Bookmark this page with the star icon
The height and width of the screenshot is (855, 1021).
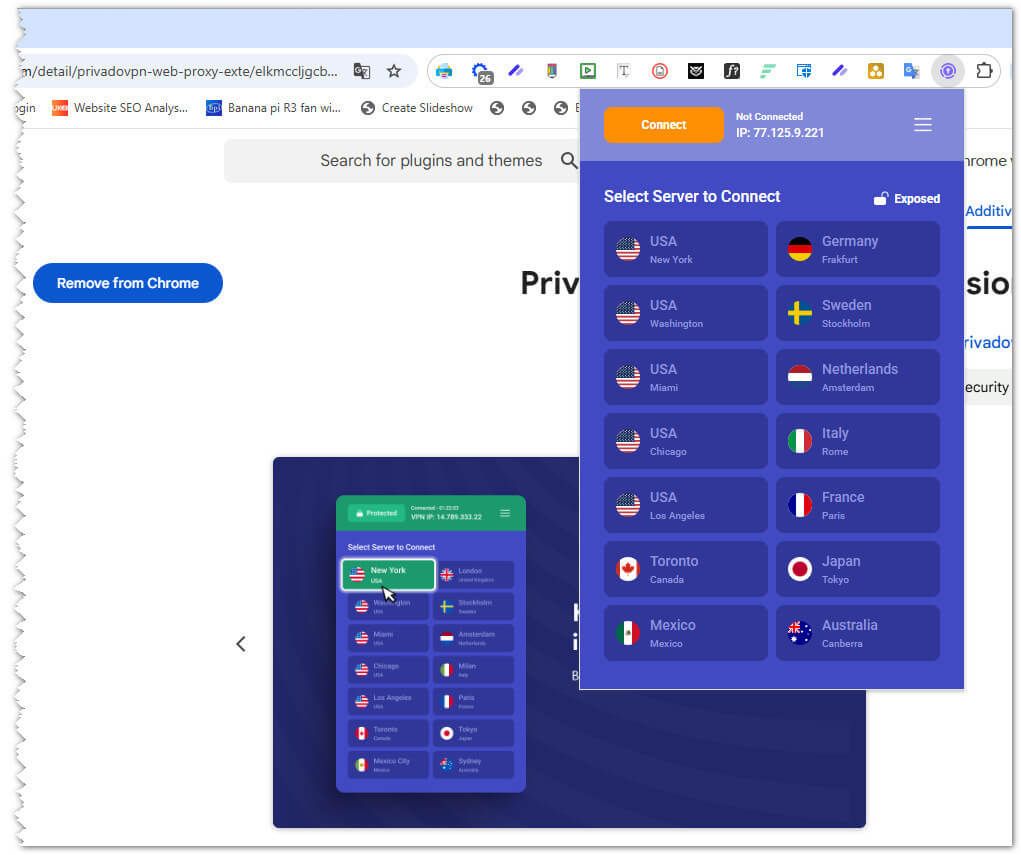[394, 71]
